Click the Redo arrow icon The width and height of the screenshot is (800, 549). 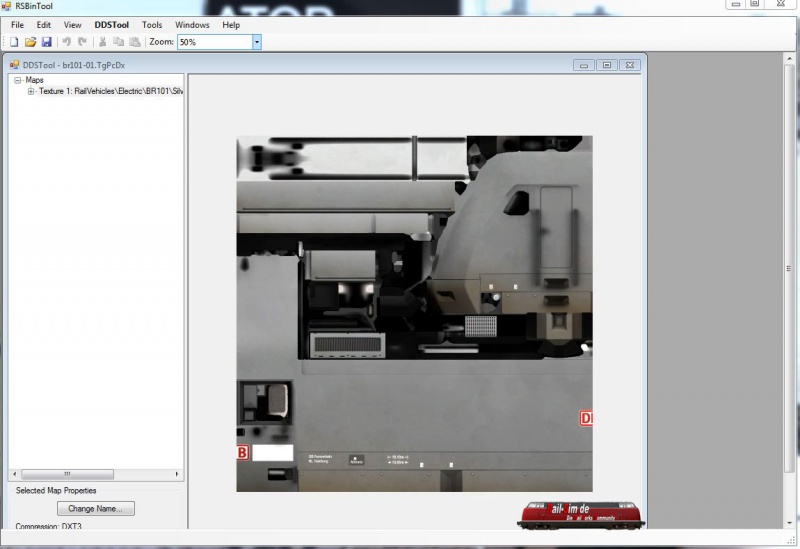82,42
